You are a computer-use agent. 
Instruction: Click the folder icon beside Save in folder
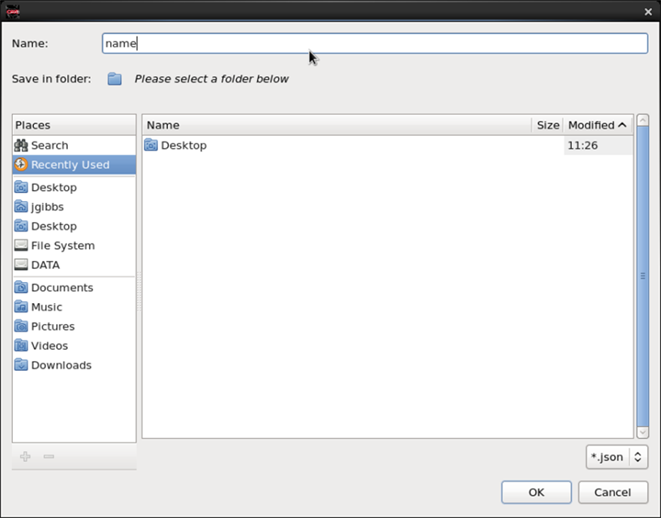click(115, 79)
